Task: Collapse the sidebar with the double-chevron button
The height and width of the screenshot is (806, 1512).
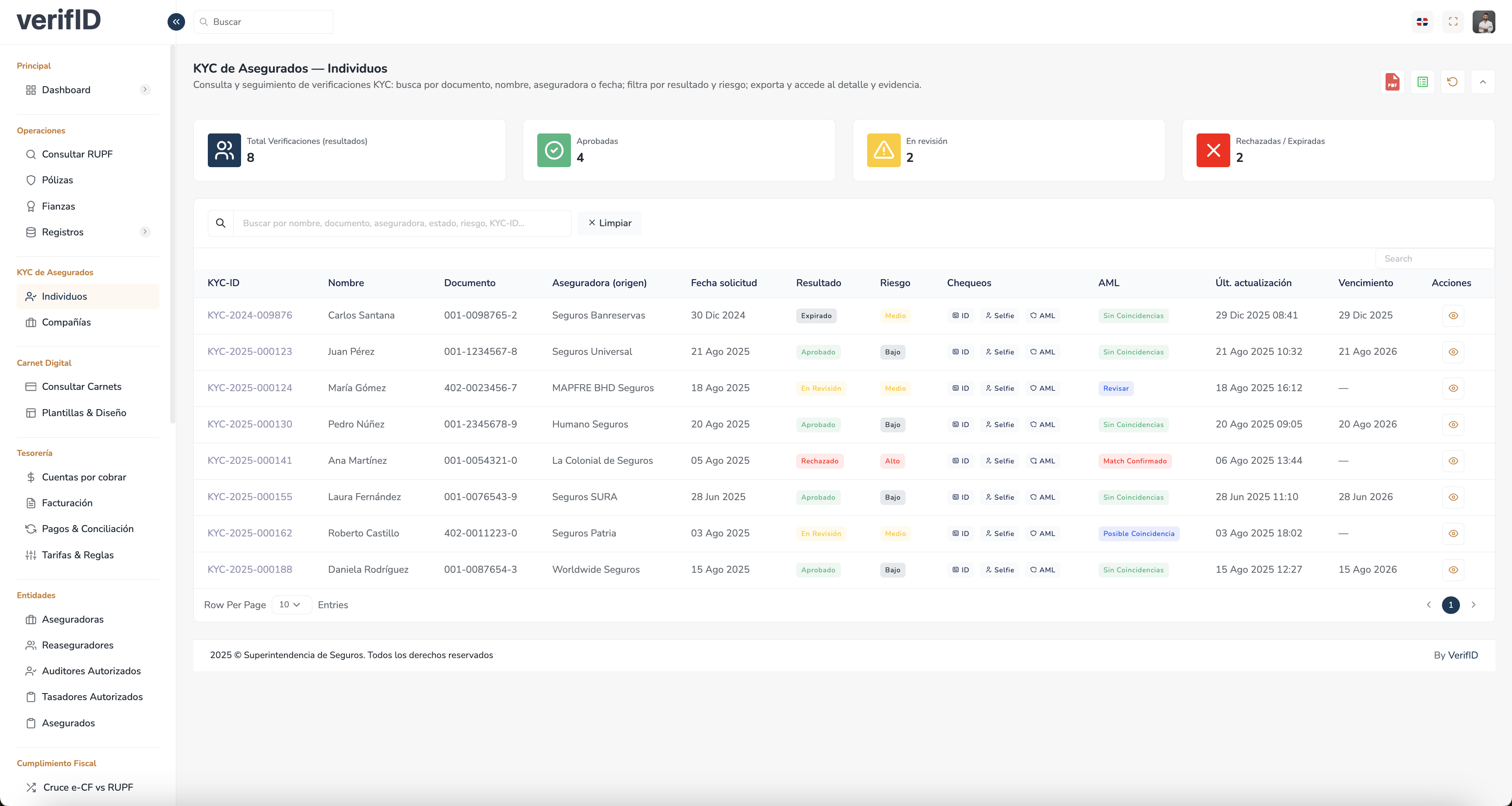Action: [x=175, y=21]
